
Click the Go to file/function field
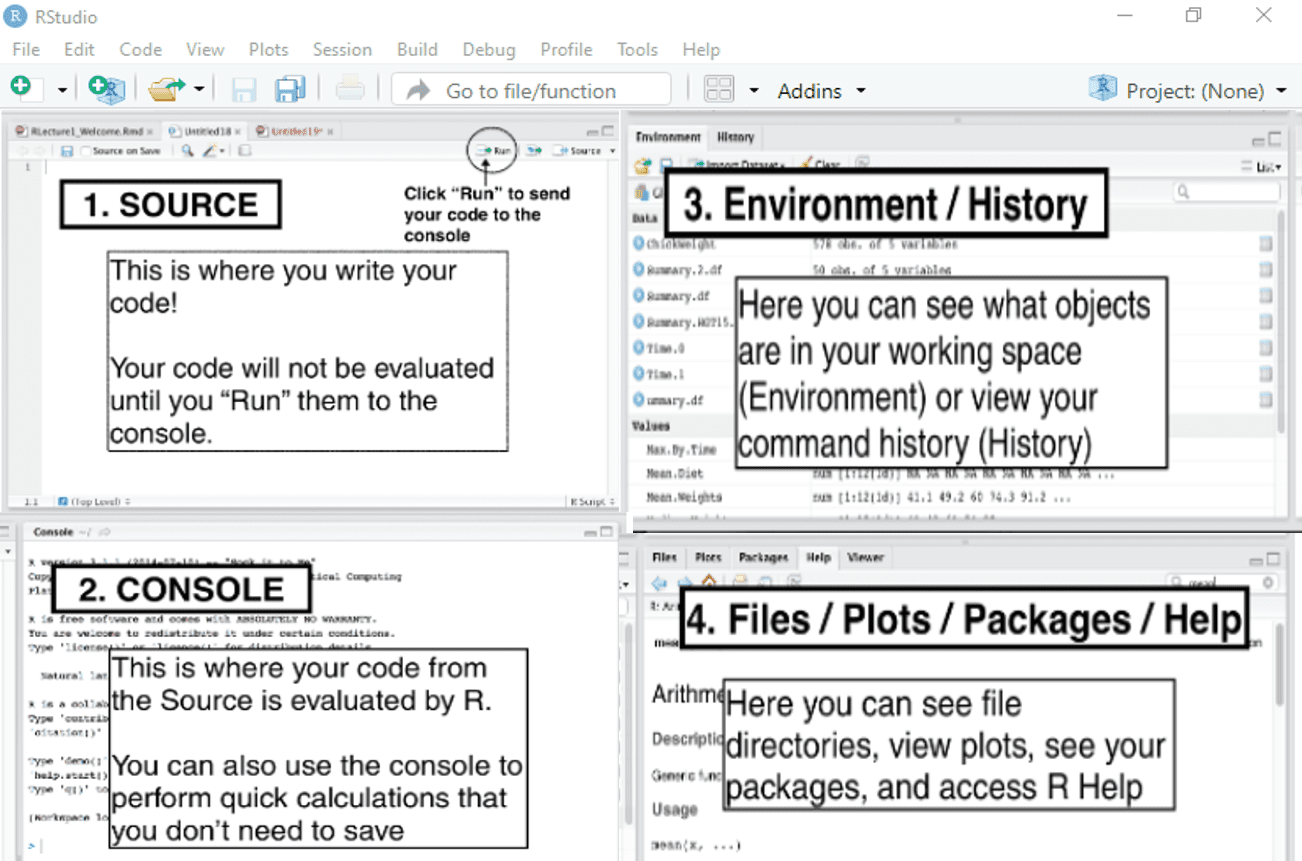coord(531,90)
